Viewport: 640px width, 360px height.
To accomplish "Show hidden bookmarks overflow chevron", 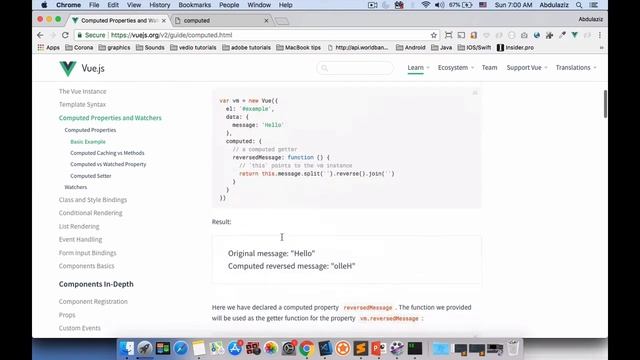I will pos(601,48).
